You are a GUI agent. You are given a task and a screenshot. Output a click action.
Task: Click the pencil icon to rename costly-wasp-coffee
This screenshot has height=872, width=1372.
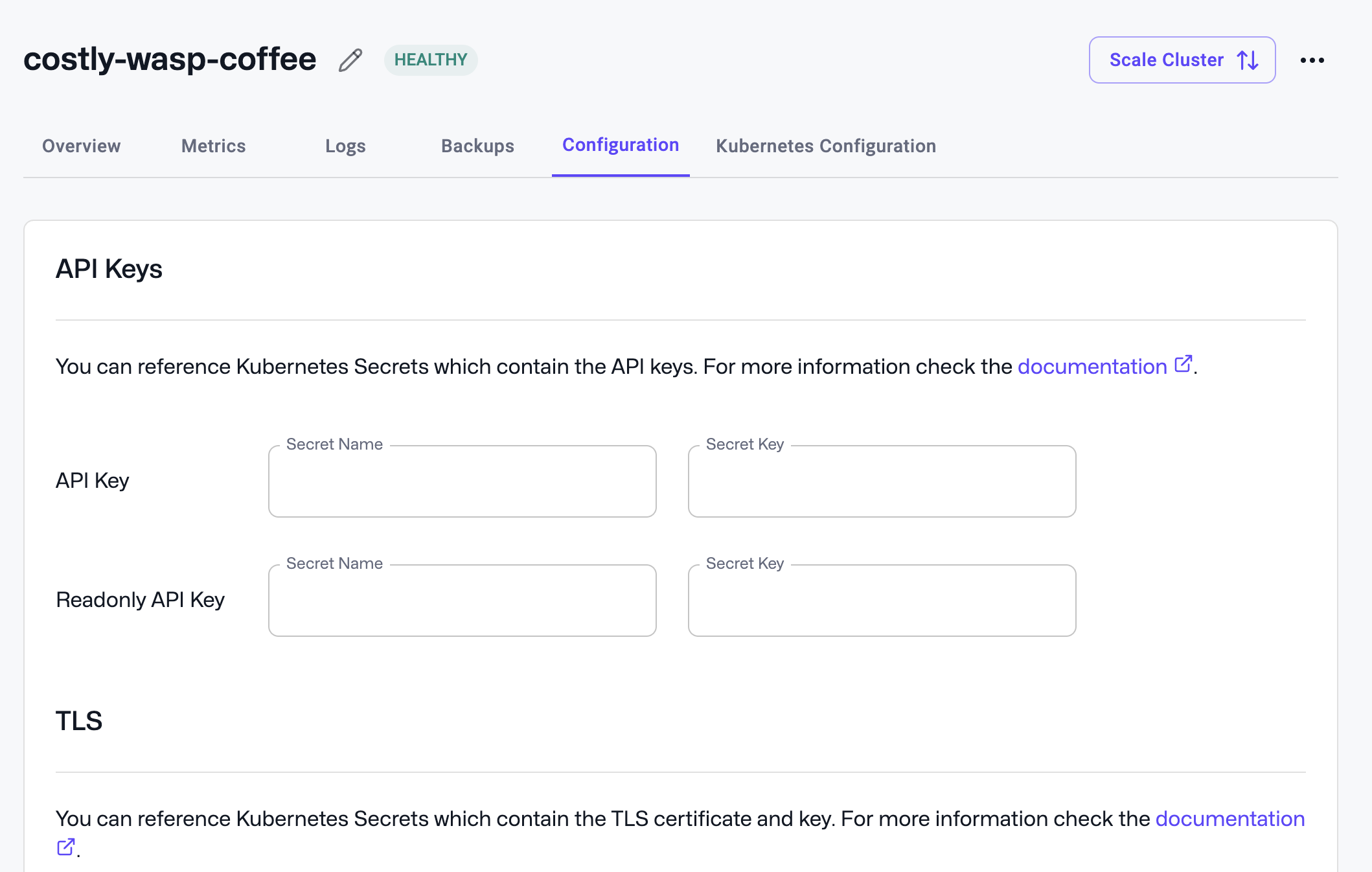click(x=350, y=60)
